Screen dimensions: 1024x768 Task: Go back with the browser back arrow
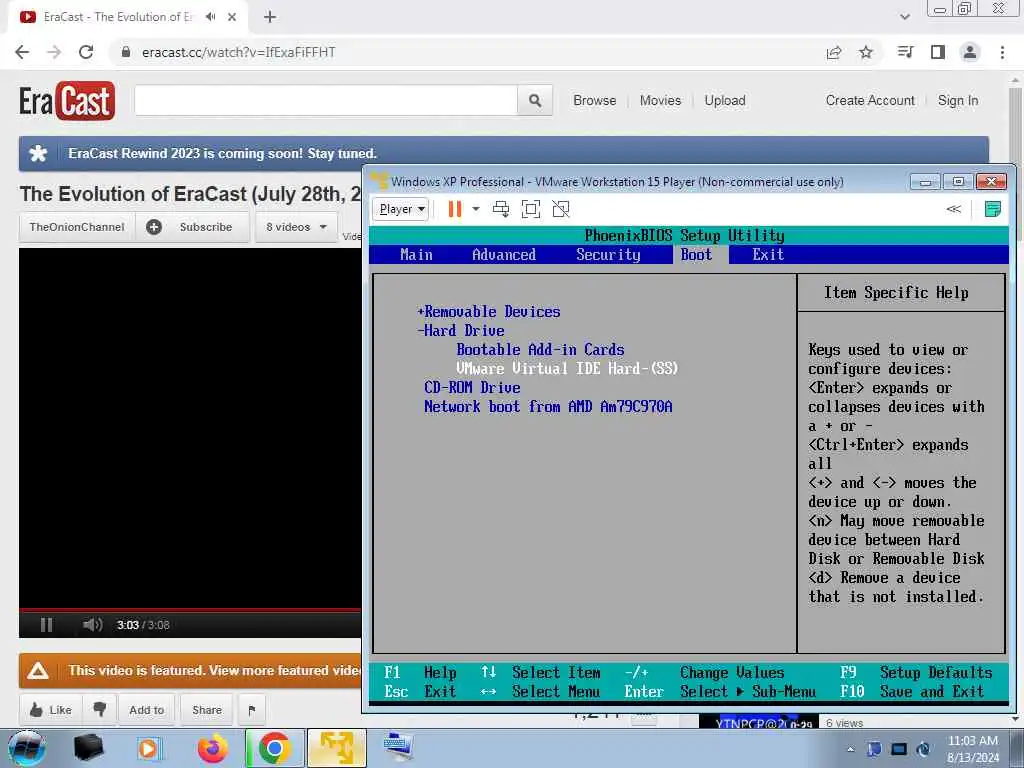tap(22, 52)
